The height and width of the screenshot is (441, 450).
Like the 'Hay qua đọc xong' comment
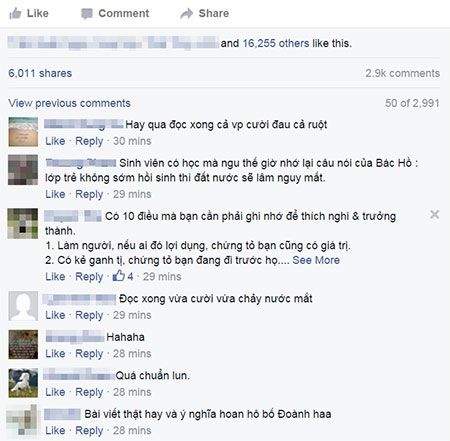coord(55,141)
